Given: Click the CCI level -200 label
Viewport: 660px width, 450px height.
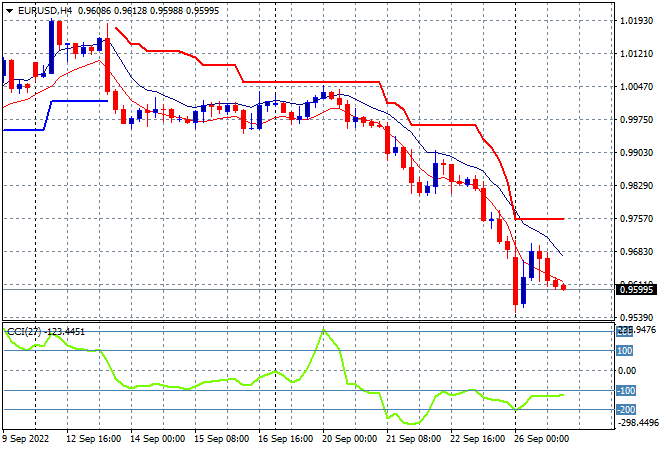Looking at the screenshot, I should point(626,410).
